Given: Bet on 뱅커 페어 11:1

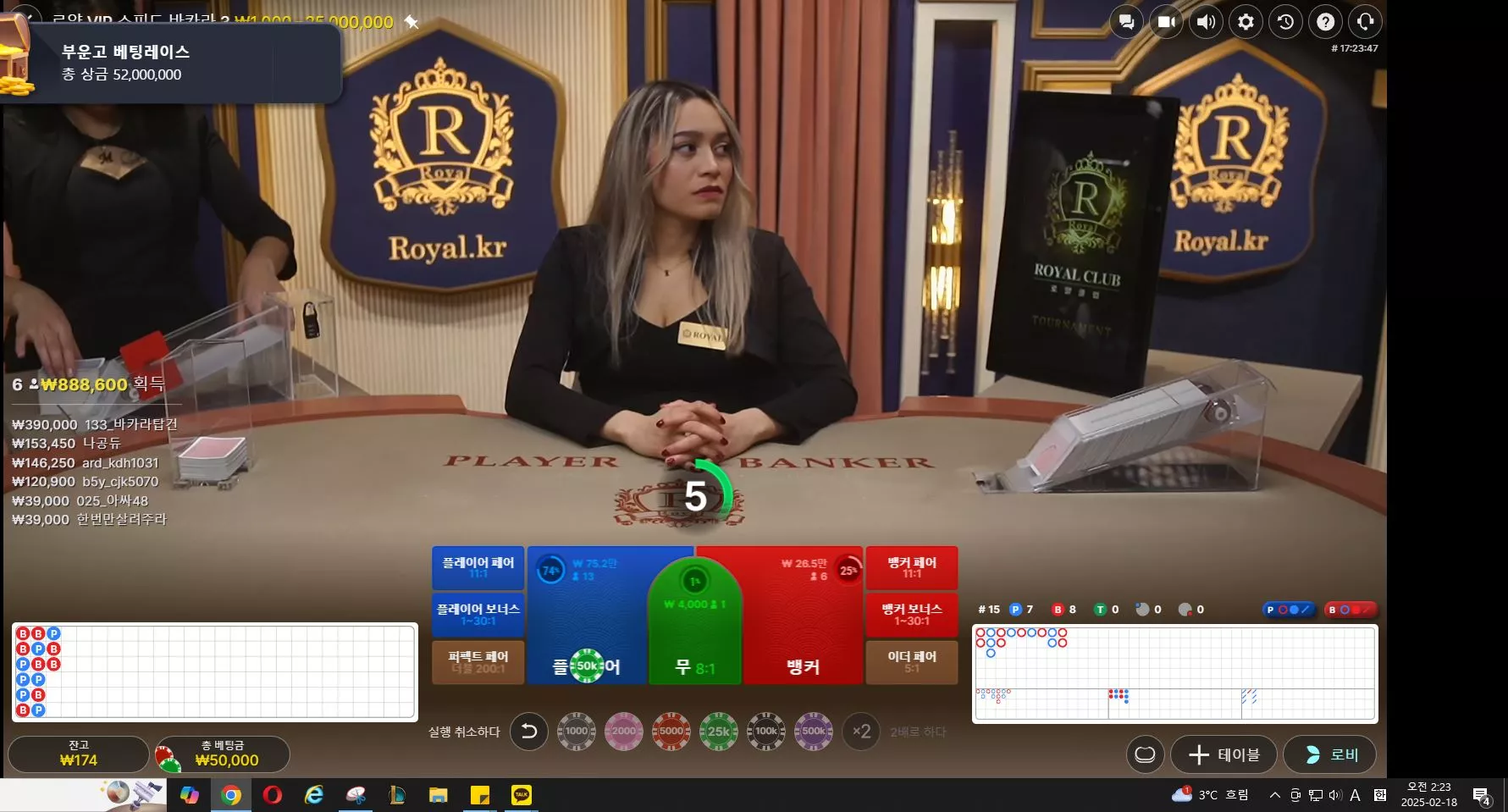Looking at the screenshot, I should point(912,567).
